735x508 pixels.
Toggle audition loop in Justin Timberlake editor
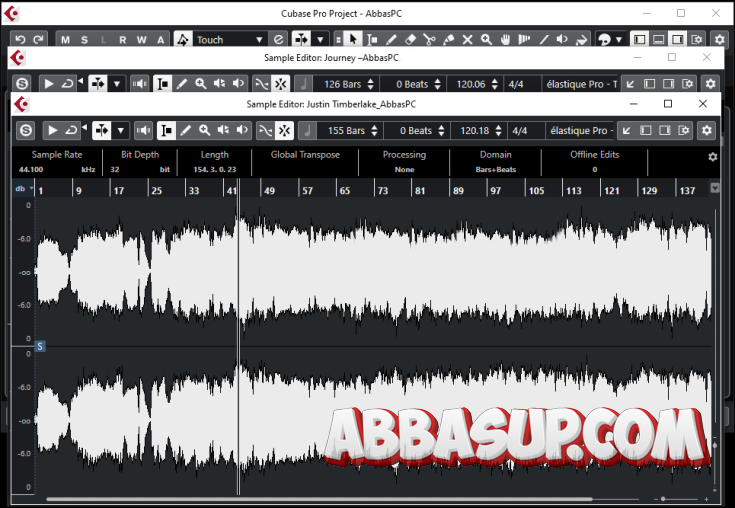pyautogui.click(x=71, y=130)
